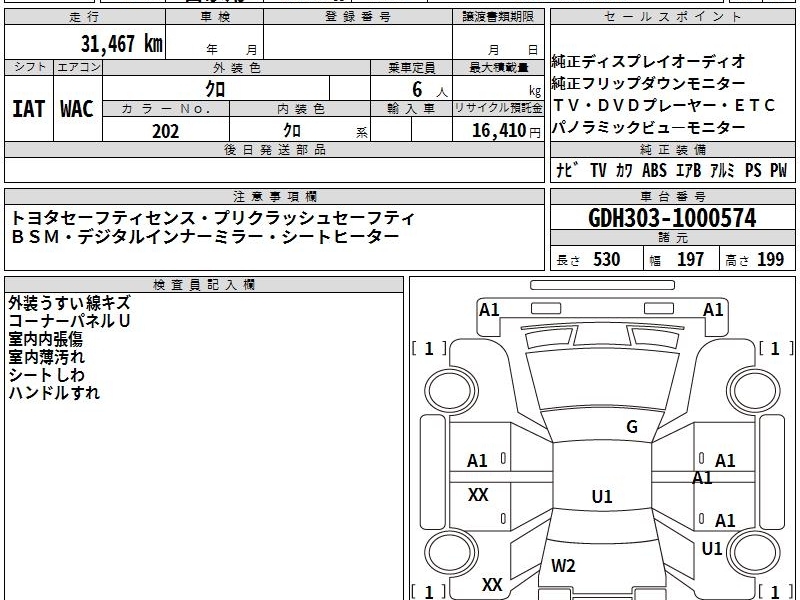
Task: Click the カラーNo. header
Action: click(x=166, y=109)
